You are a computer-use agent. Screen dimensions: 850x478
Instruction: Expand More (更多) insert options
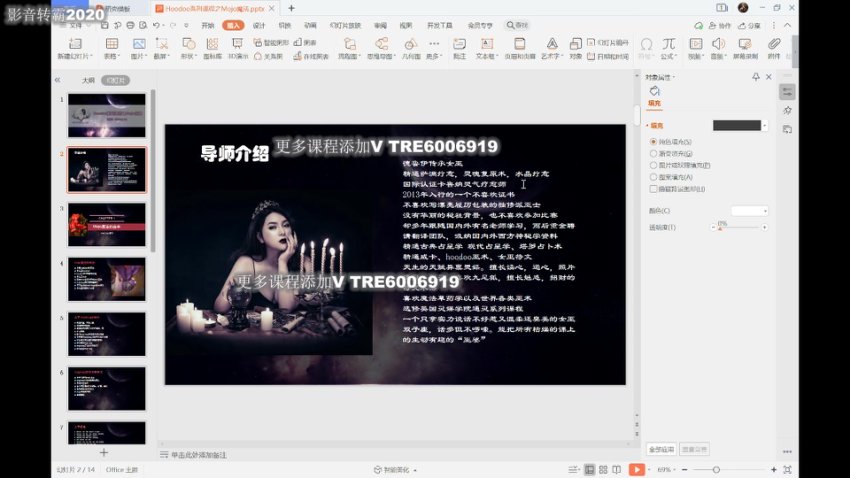434,47
